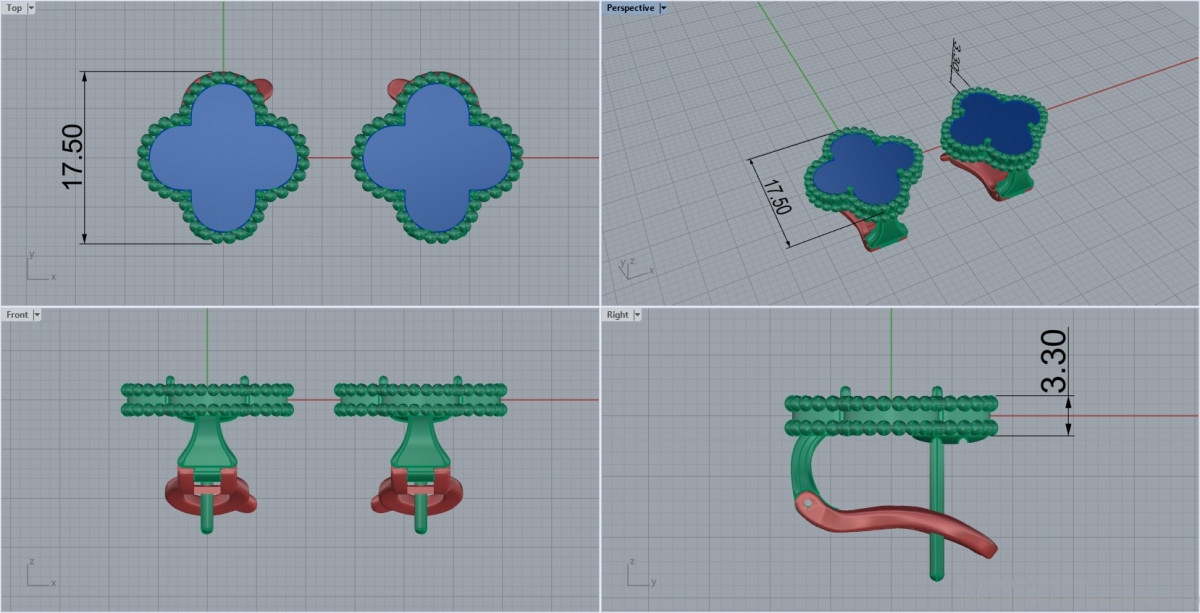Click the ZY axis icon in Right view
This screenshot has width=1200, height=613.
(637, 576)
